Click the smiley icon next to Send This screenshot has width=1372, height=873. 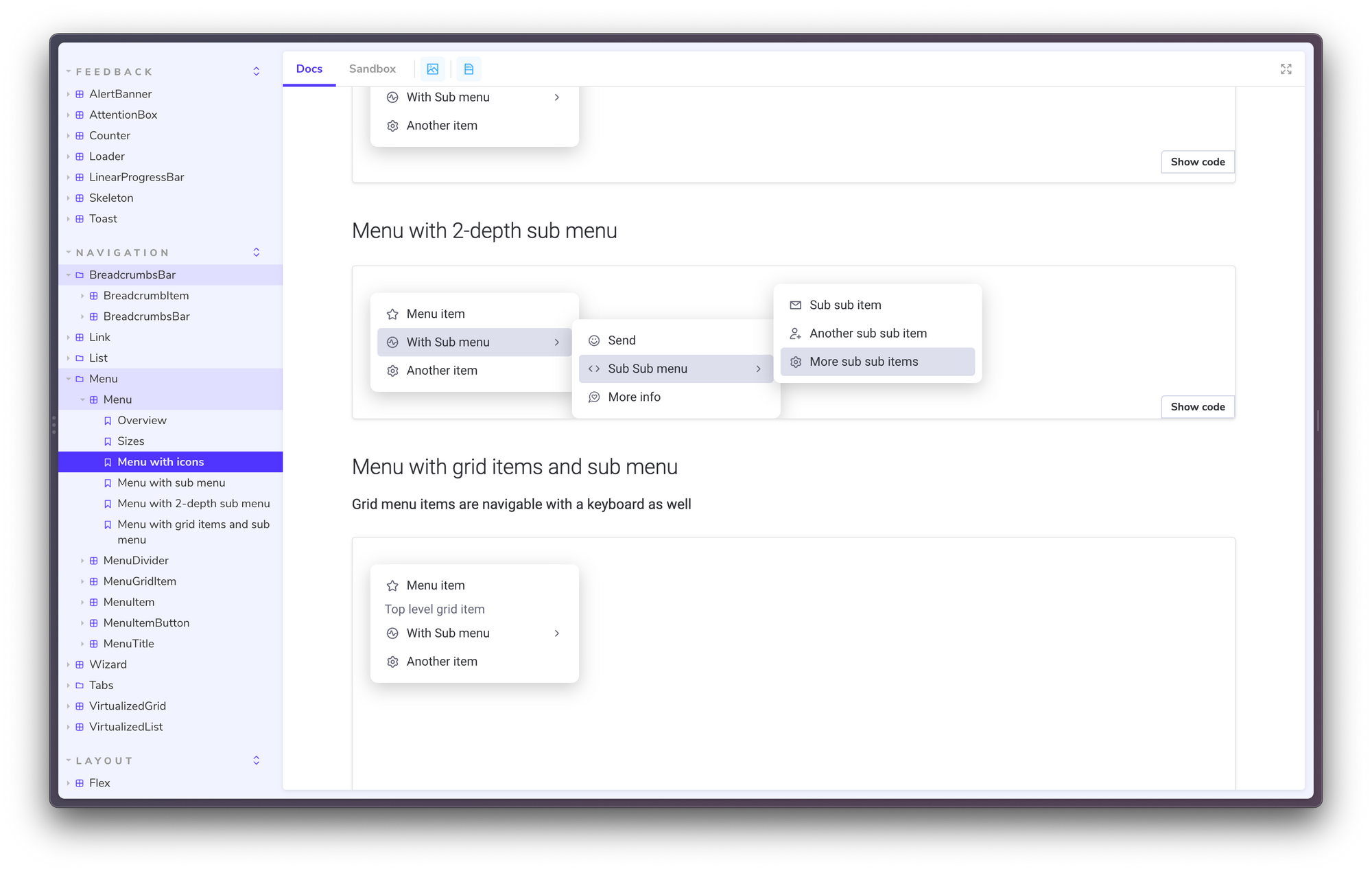[594, 340]
